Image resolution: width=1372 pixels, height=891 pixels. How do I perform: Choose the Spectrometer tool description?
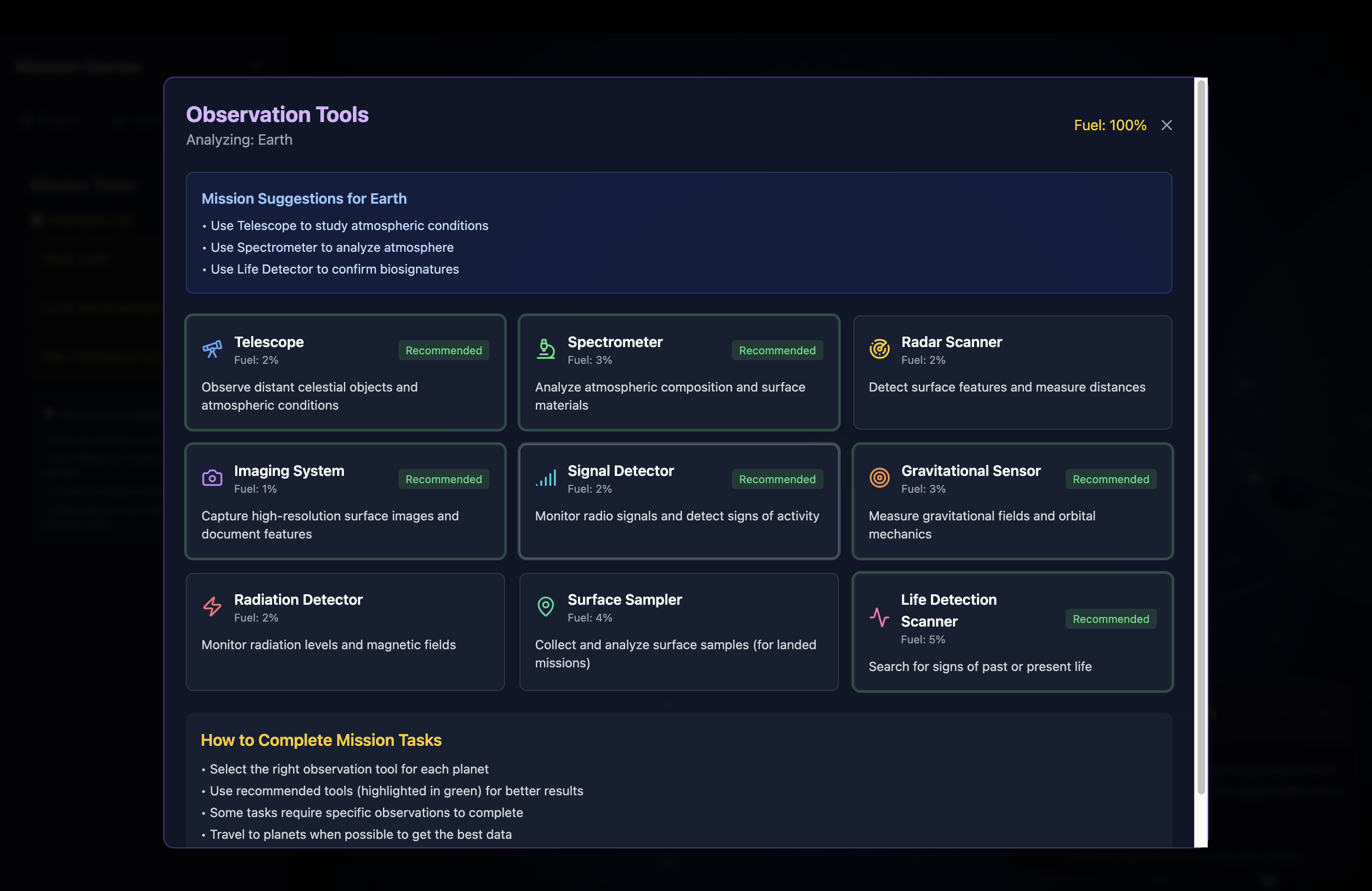coord(670,396)
